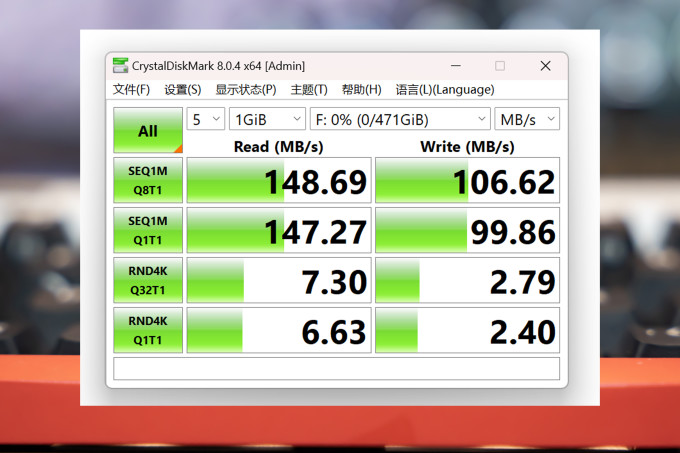Open the MB/s unit dropdown
The image size is (680, 453).
pos(527,119)
